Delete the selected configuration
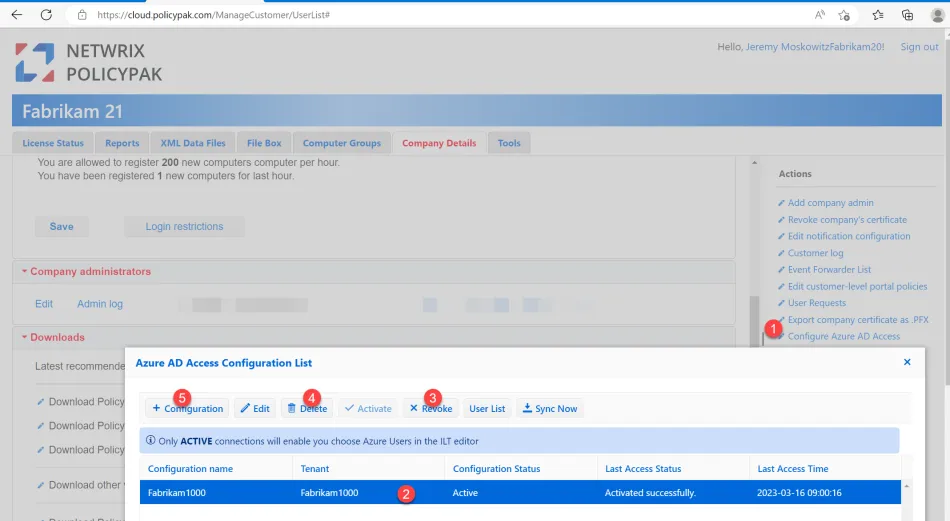Screen dimensions: 950x521 click(x=307, y=408)
